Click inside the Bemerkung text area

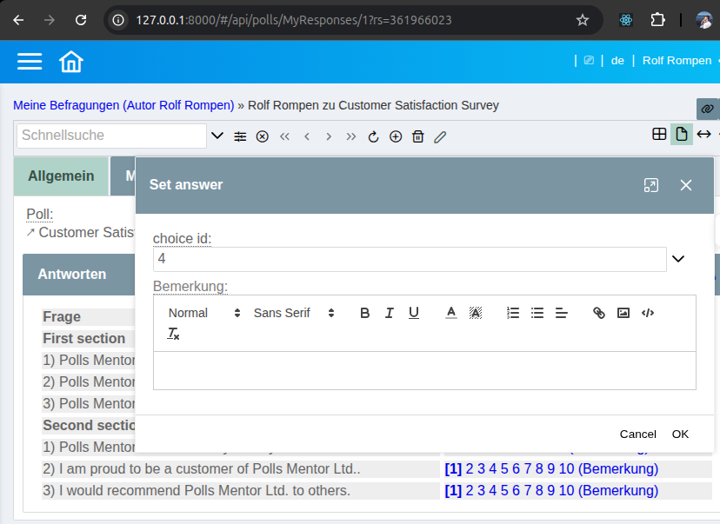coord(424,371)
